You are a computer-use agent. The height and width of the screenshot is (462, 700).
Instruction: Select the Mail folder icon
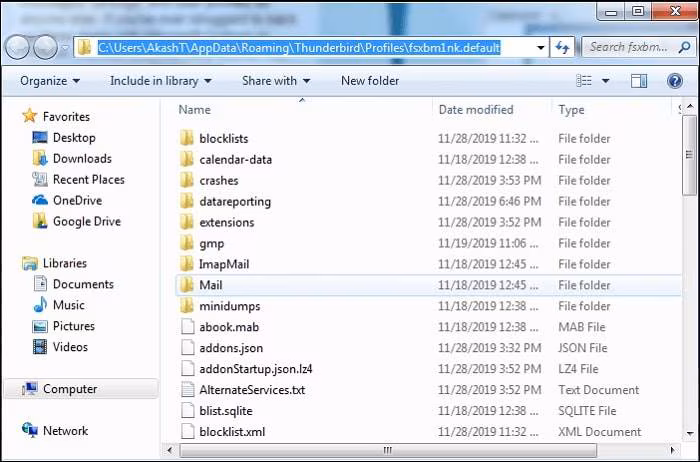coord(187,285)
